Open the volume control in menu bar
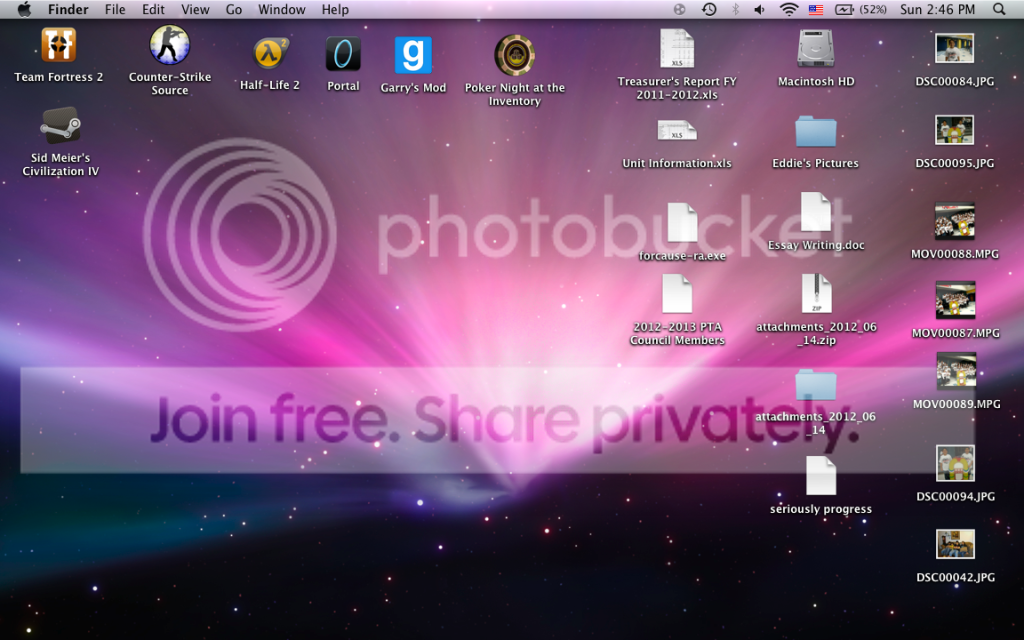Viewport: 1024px width, 640px height. tap(760, 9)
